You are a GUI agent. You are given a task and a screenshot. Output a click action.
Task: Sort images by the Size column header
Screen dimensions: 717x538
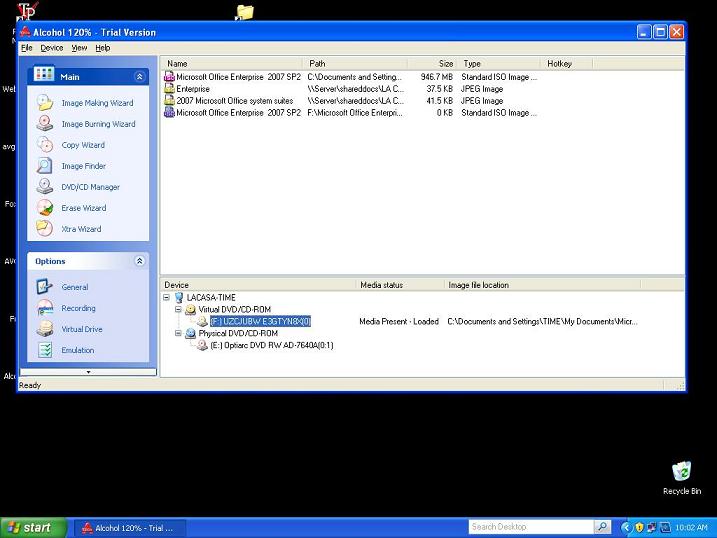click(x=433, y=64)
